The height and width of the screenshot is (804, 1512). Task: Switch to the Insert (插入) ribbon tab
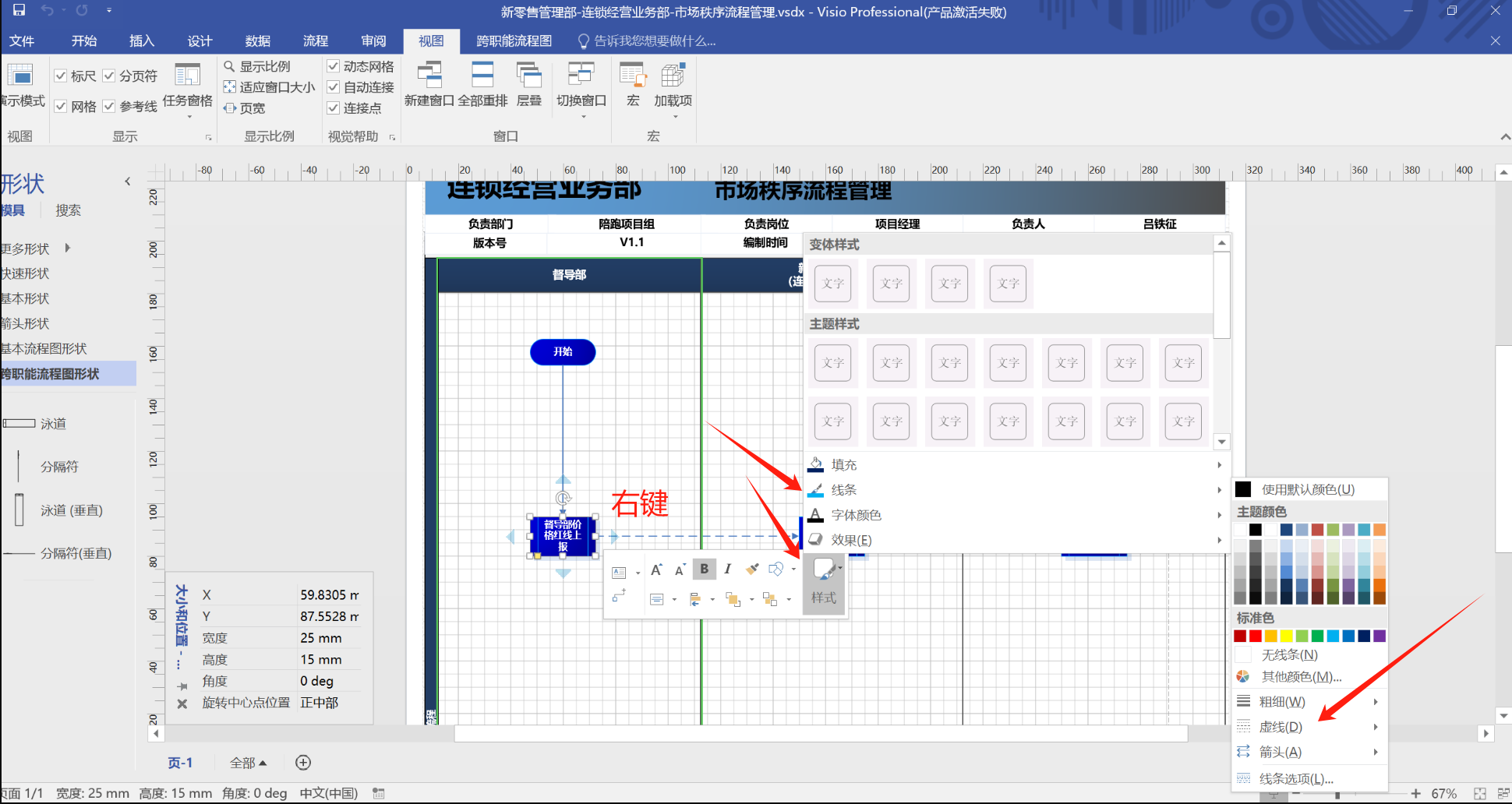coord(142,41)
